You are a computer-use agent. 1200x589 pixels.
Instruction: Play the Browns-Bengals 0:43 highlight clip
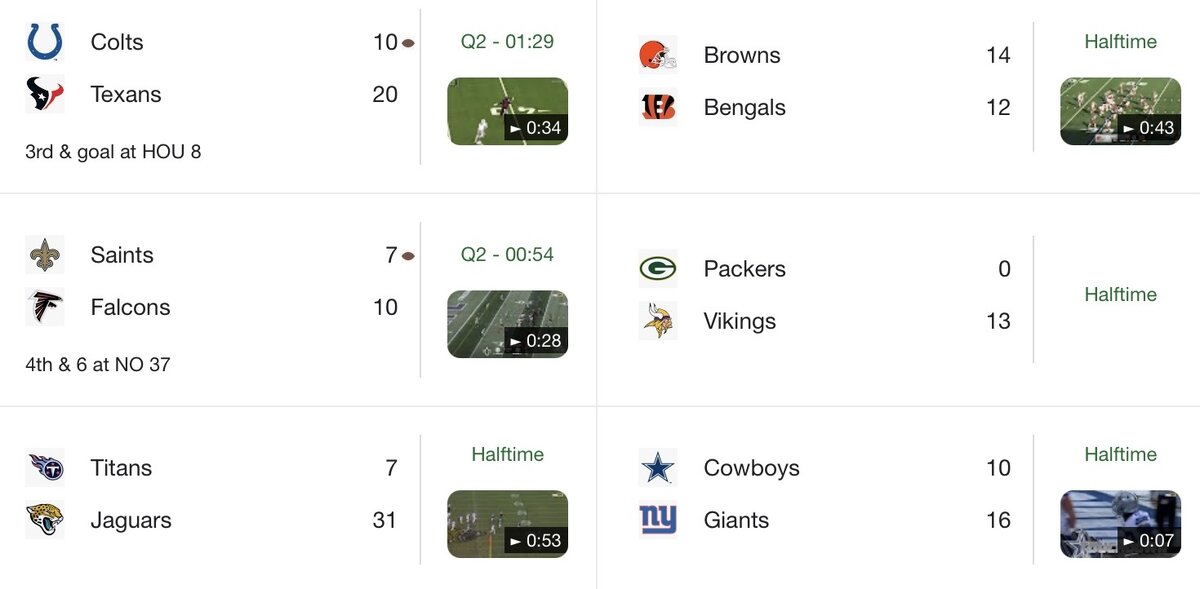click(x=1120, y=111)
